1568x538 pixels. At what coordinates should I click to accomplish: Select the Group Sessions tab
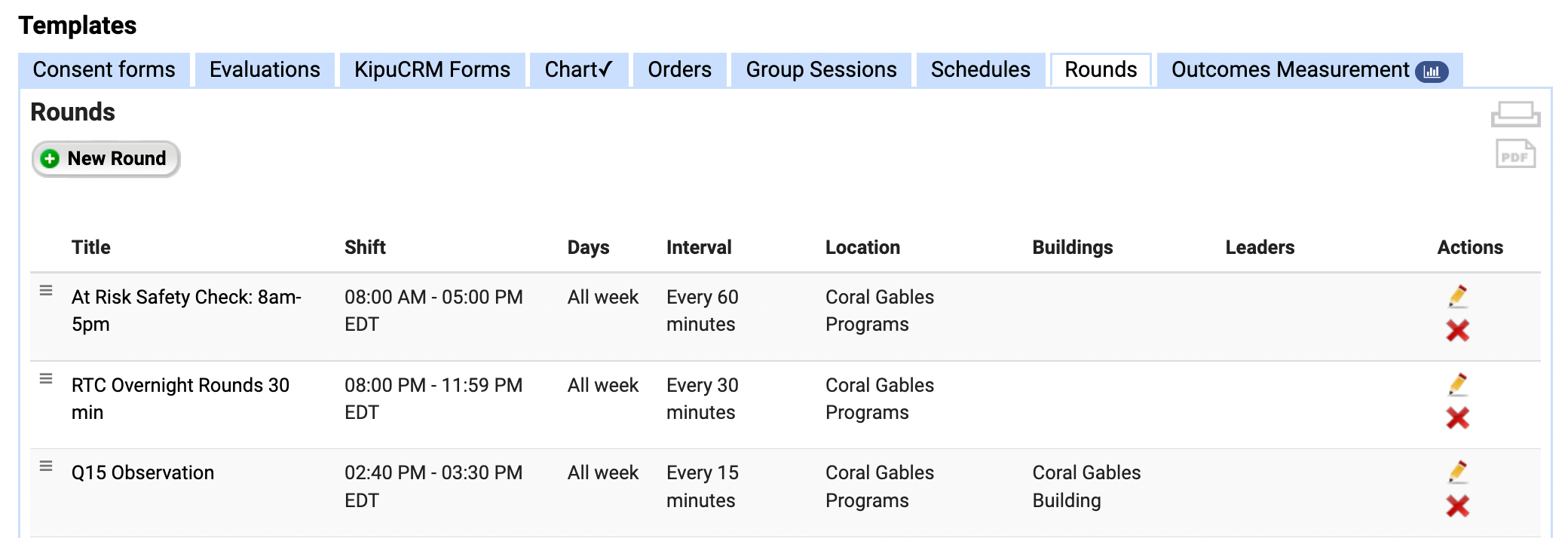(x=821, y=70)
